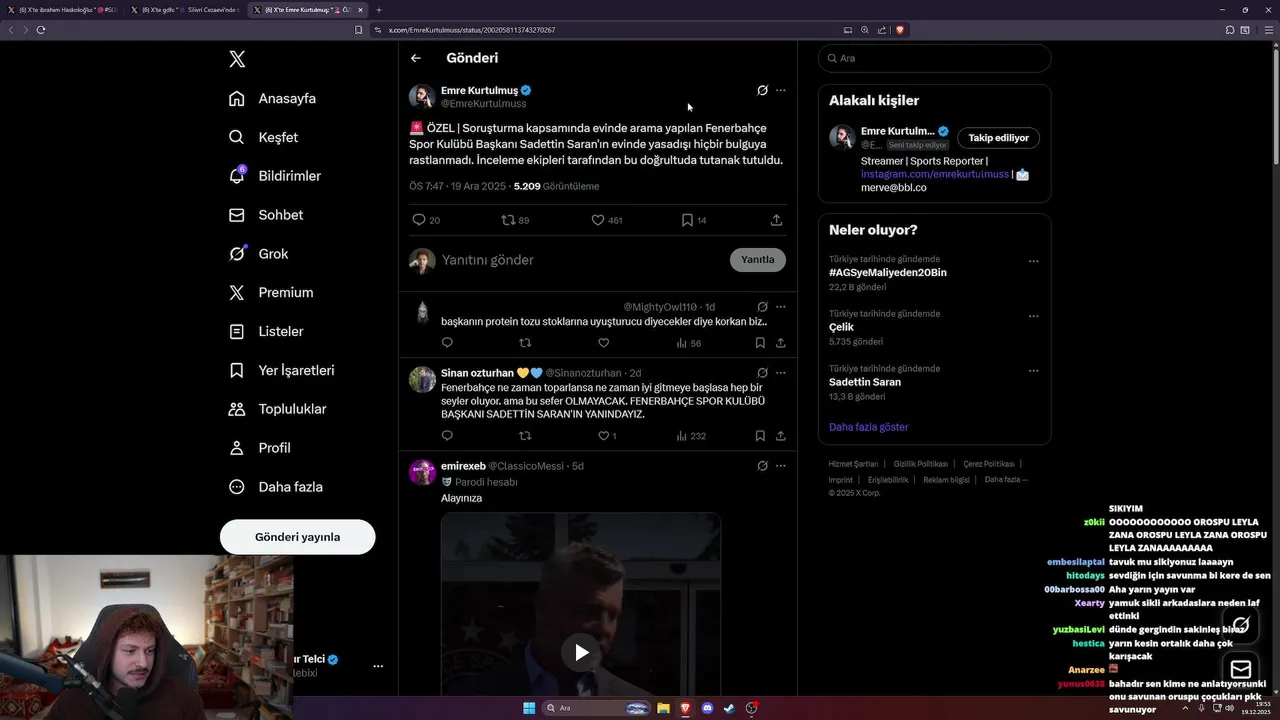Open more options on Emre Kurtulmuş's post
The height and width of the screenshot is (720, 1280).
(x=781, y=90)
